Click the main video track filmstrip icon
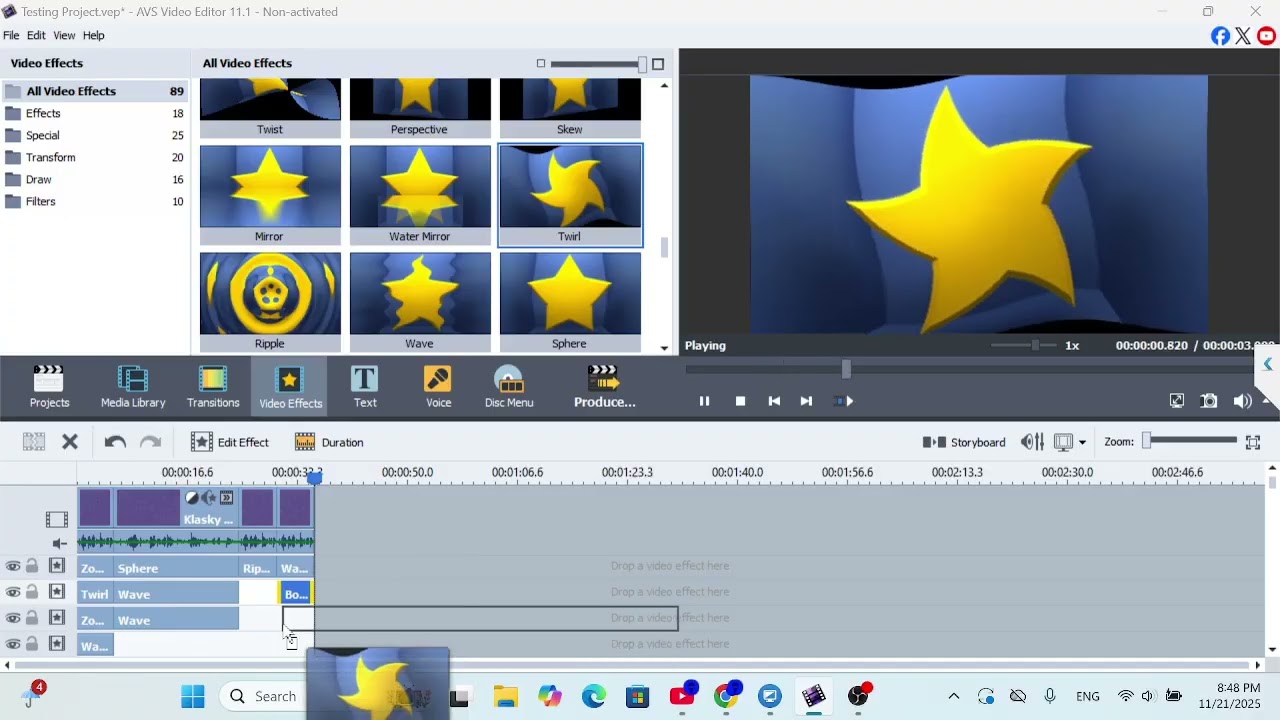Viewport: 1280px width, 720px height. click(x=57, y=519)
